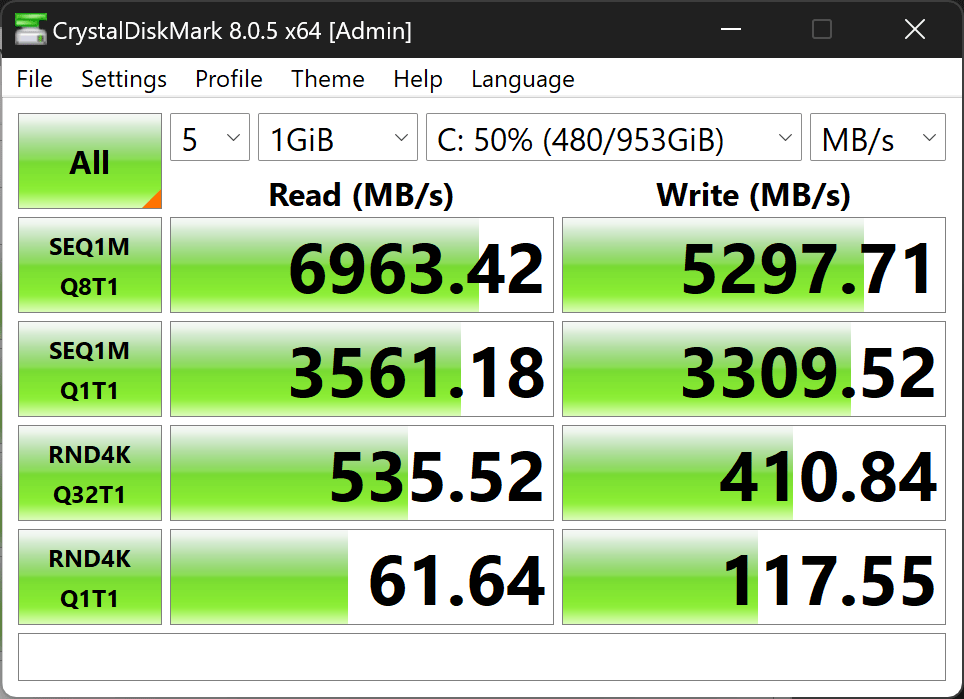Click the 3309.52 write result
This screenshot has height=699, width=964.
(754, 369)
